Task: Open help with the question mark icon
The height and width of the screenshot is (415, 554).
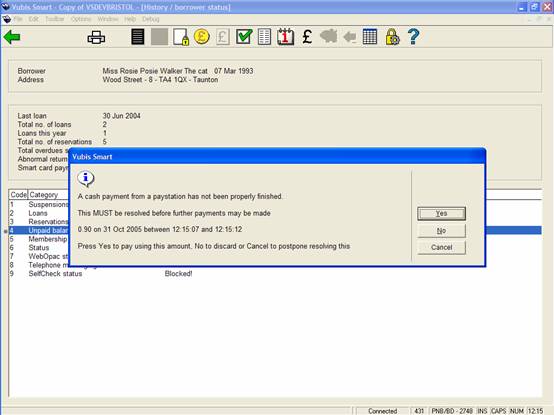Action: (413, 37)
